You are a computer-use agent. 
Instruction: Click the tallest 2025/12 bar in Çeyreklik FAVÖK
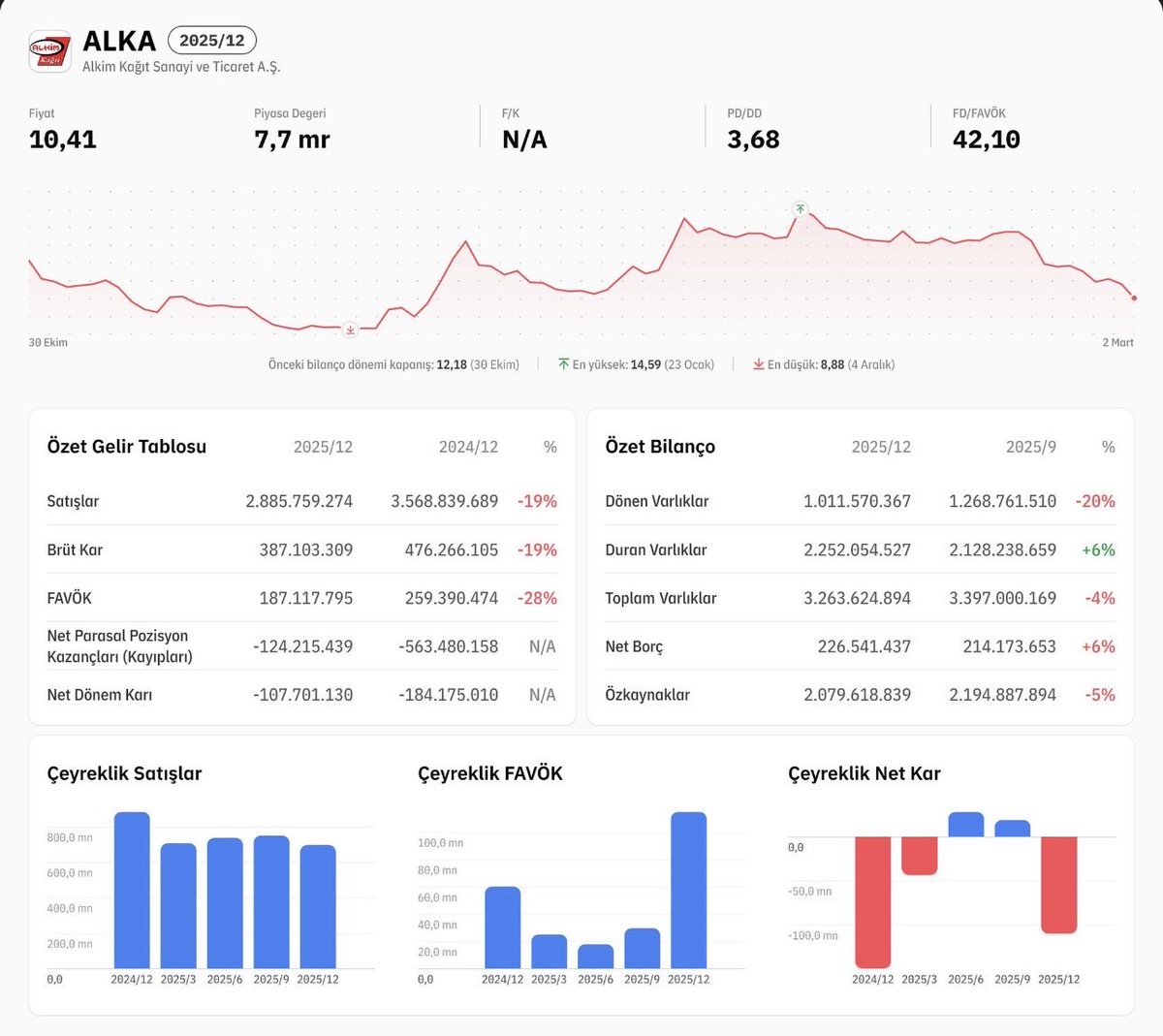click(689, 890)
